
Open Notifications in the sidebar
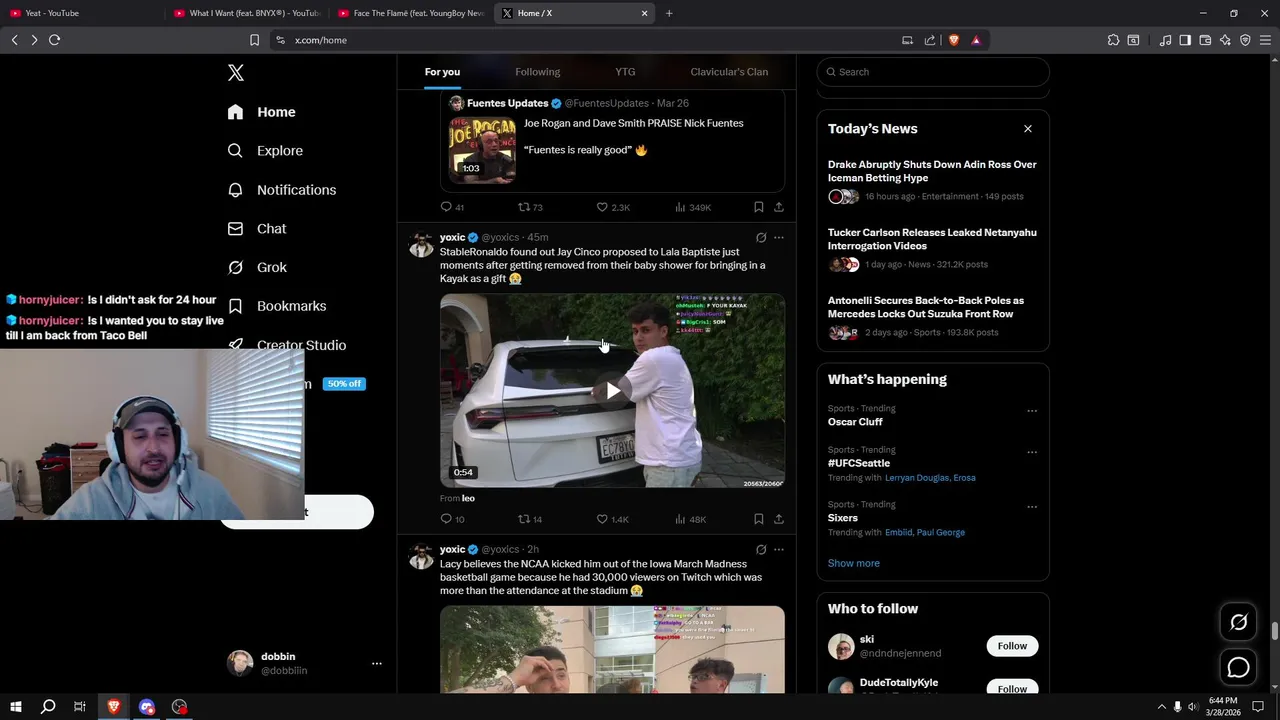282,190
